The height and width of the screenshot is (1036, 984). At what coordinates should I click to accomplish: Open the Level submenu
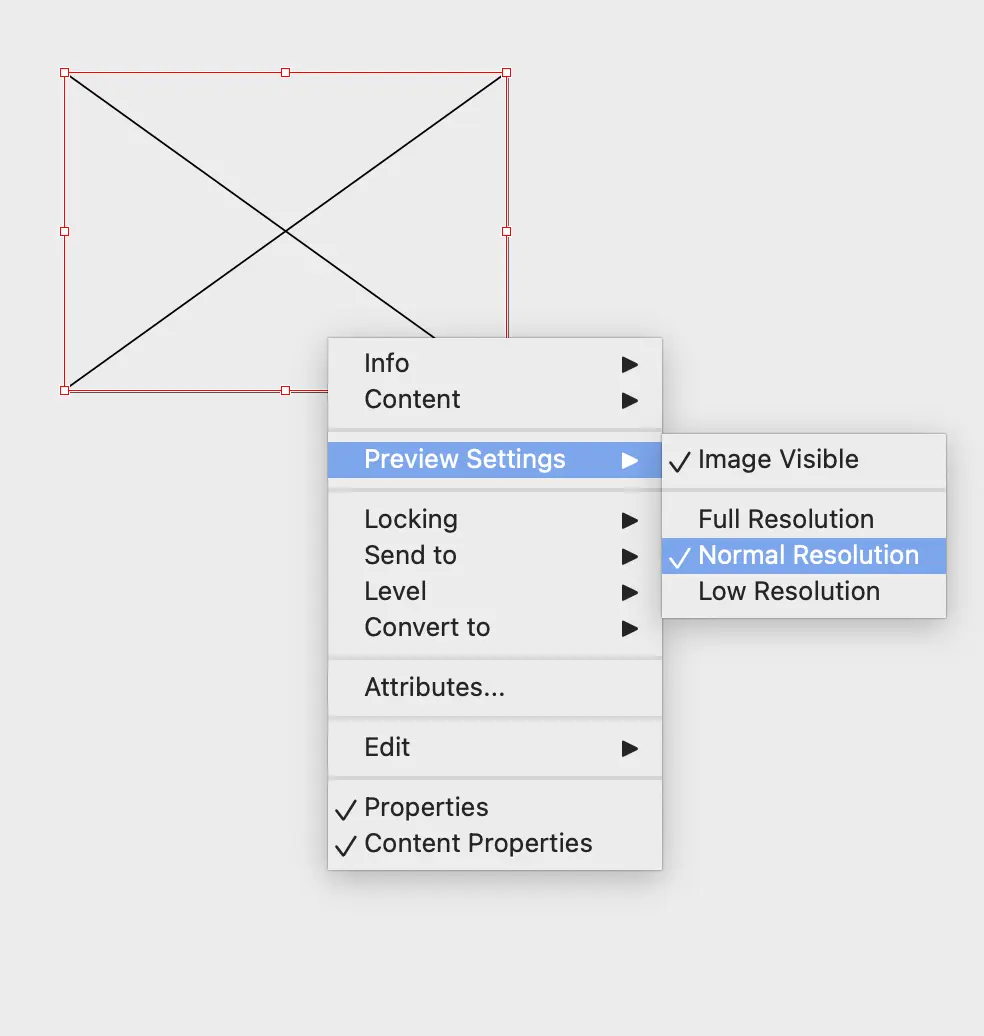pos(495,592)
